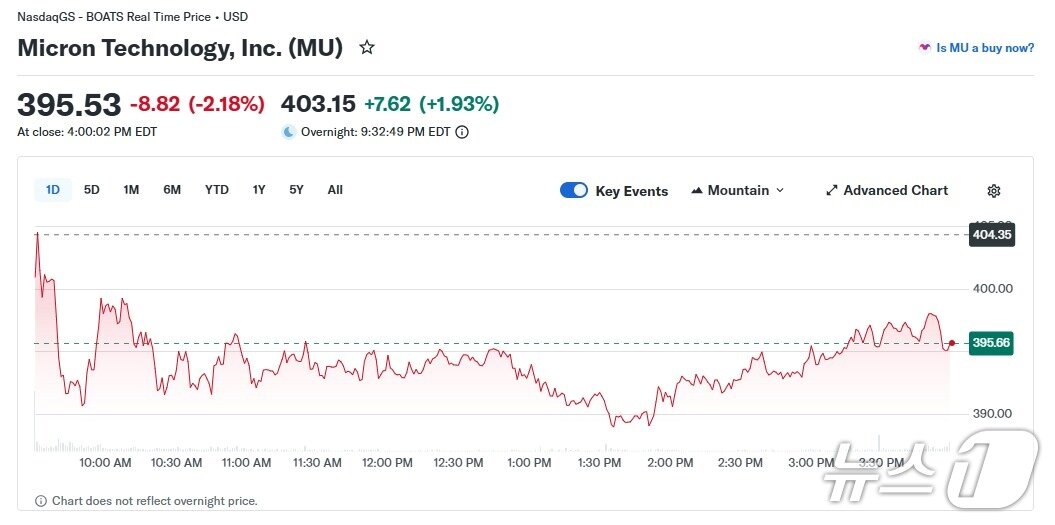Choose the 5Y time range
Screen dimensions: 1055x525
click(297, 190)
